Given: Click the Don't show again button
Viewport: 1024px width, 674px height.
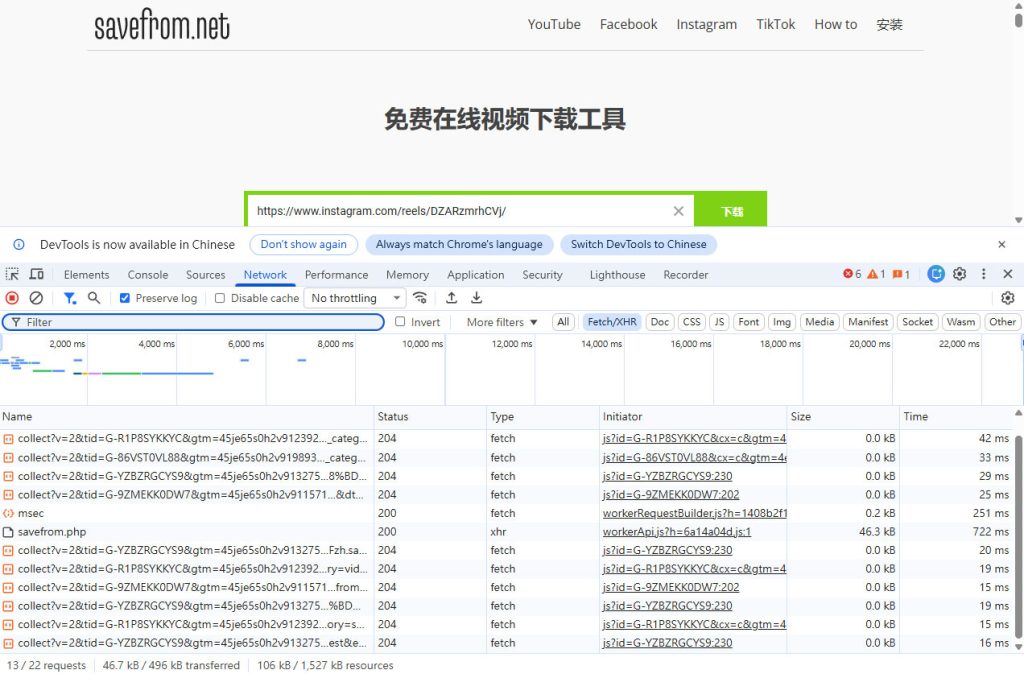Looking at the screenshot, I should pos(304,244).
